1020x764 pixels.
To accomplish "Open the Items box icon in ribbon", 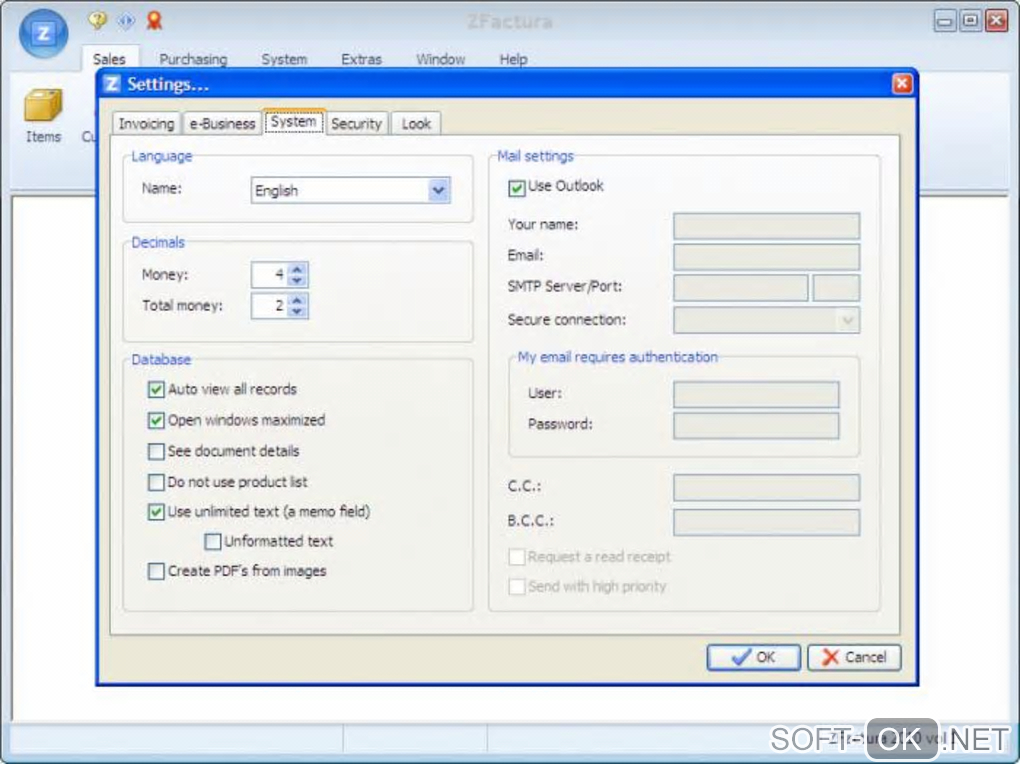I will click(43, 116).
